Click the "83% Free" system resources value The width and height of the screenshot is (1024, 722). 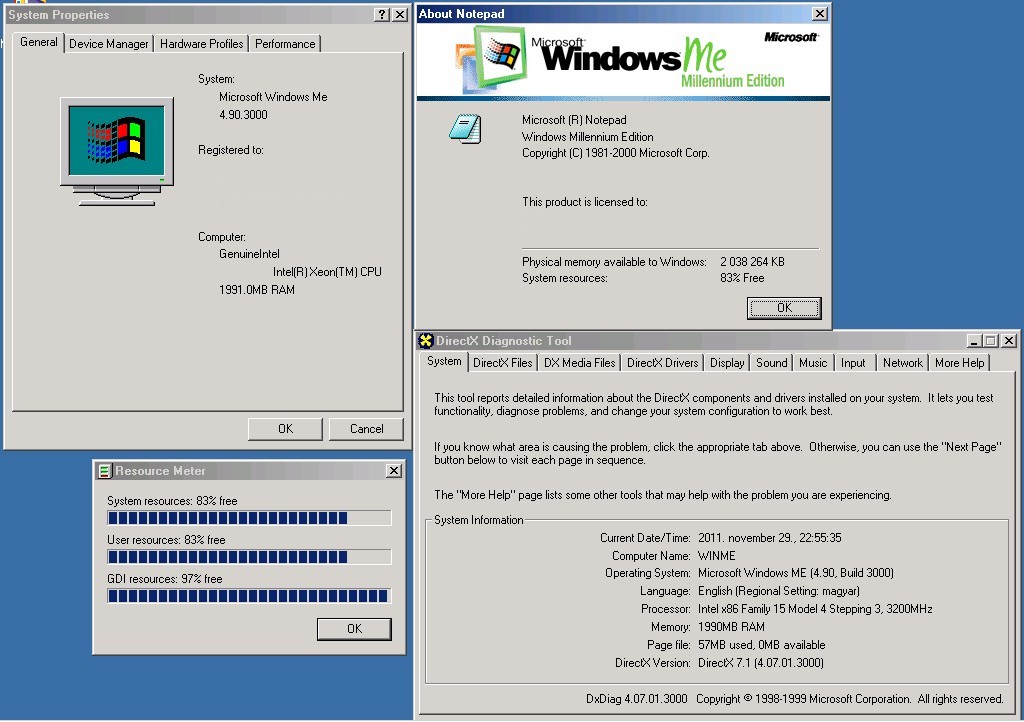[x=742, y=278]
